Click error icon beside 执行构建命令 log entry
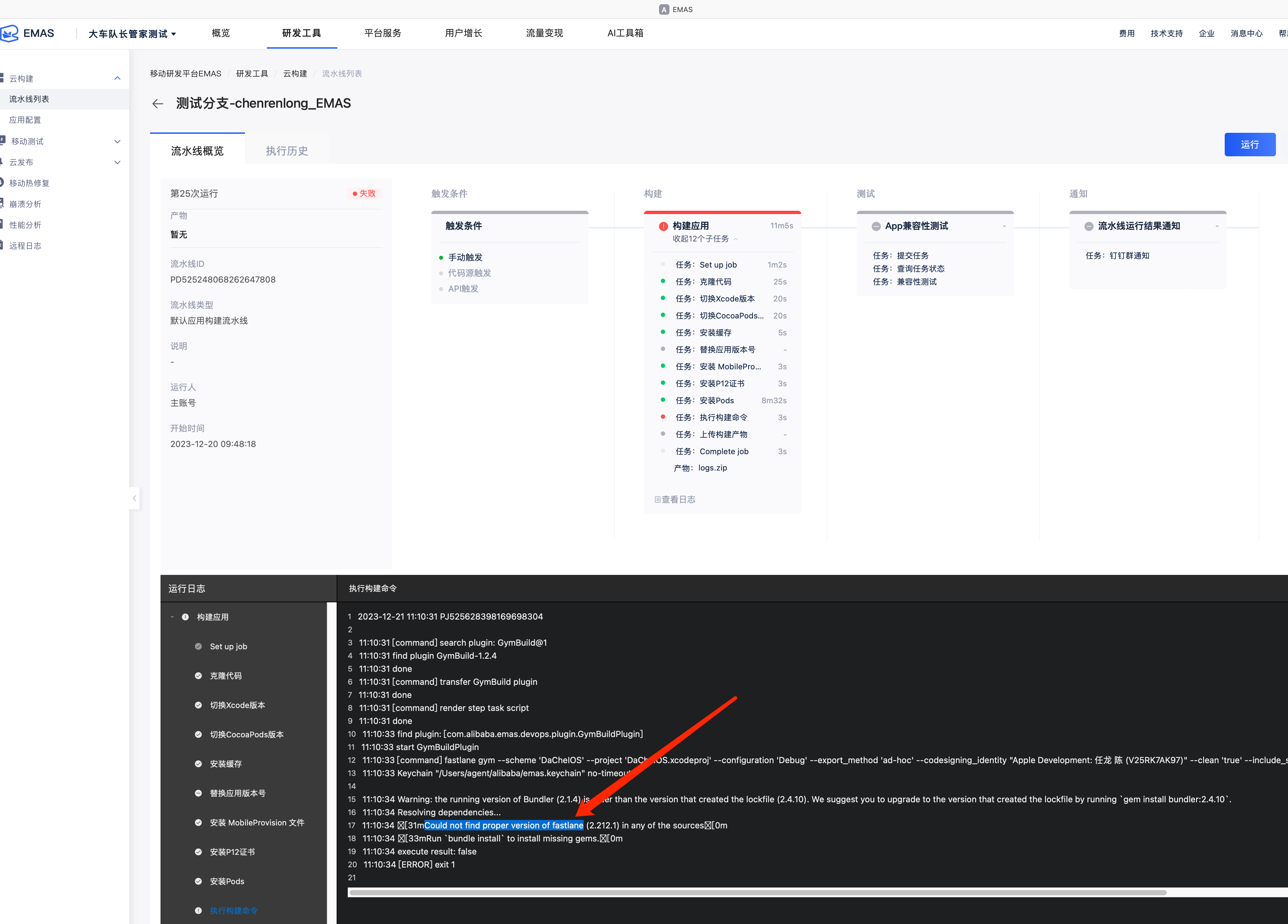The width and height of the screenshot is (1288, 924). (x=198, y=910)
